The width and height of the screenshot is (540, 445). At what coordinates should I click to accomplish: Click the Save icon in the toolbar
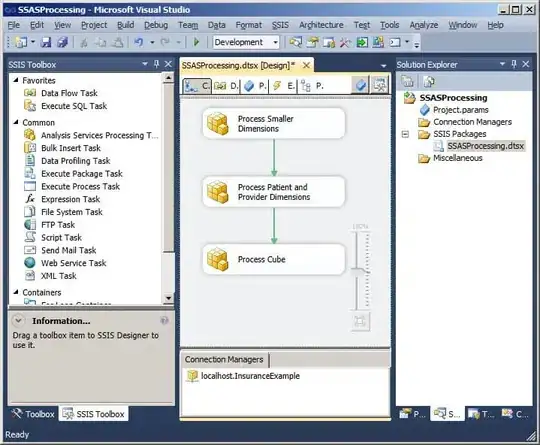46,42
